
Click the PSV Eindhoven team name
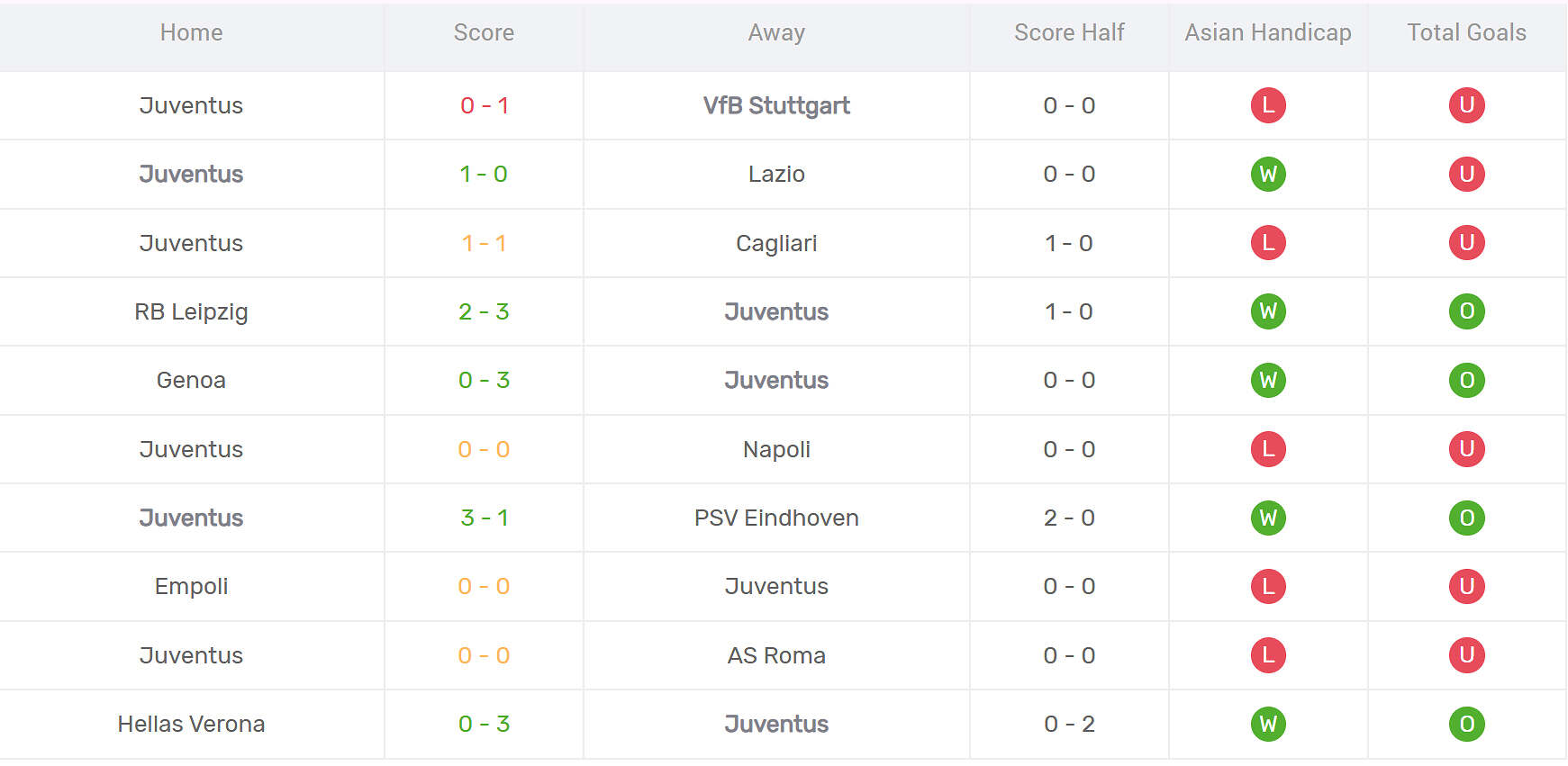pyautogui.click(x=776, y=518)
